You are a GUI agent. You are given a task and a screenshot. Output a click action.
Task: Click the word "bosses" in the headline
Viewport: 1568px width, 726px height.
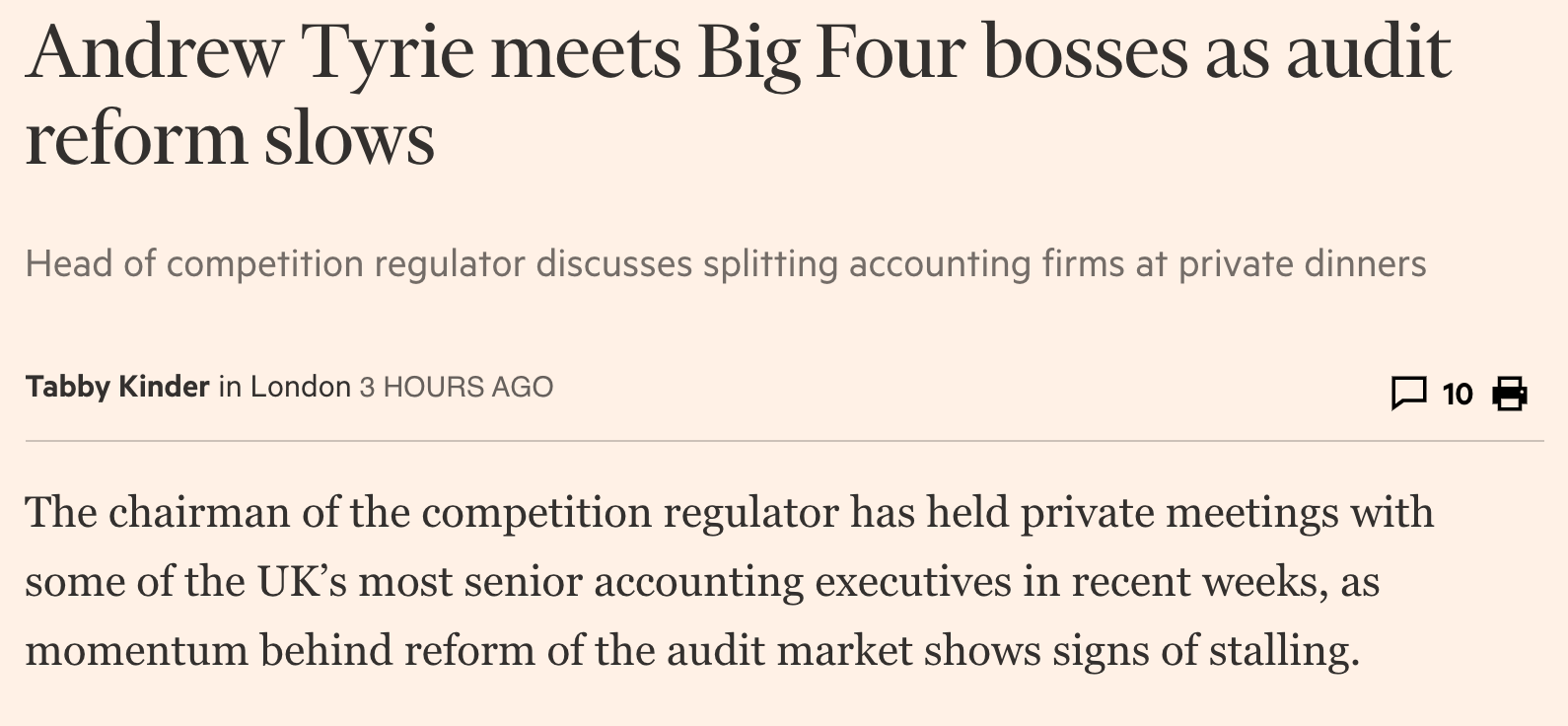point(1086,52)
